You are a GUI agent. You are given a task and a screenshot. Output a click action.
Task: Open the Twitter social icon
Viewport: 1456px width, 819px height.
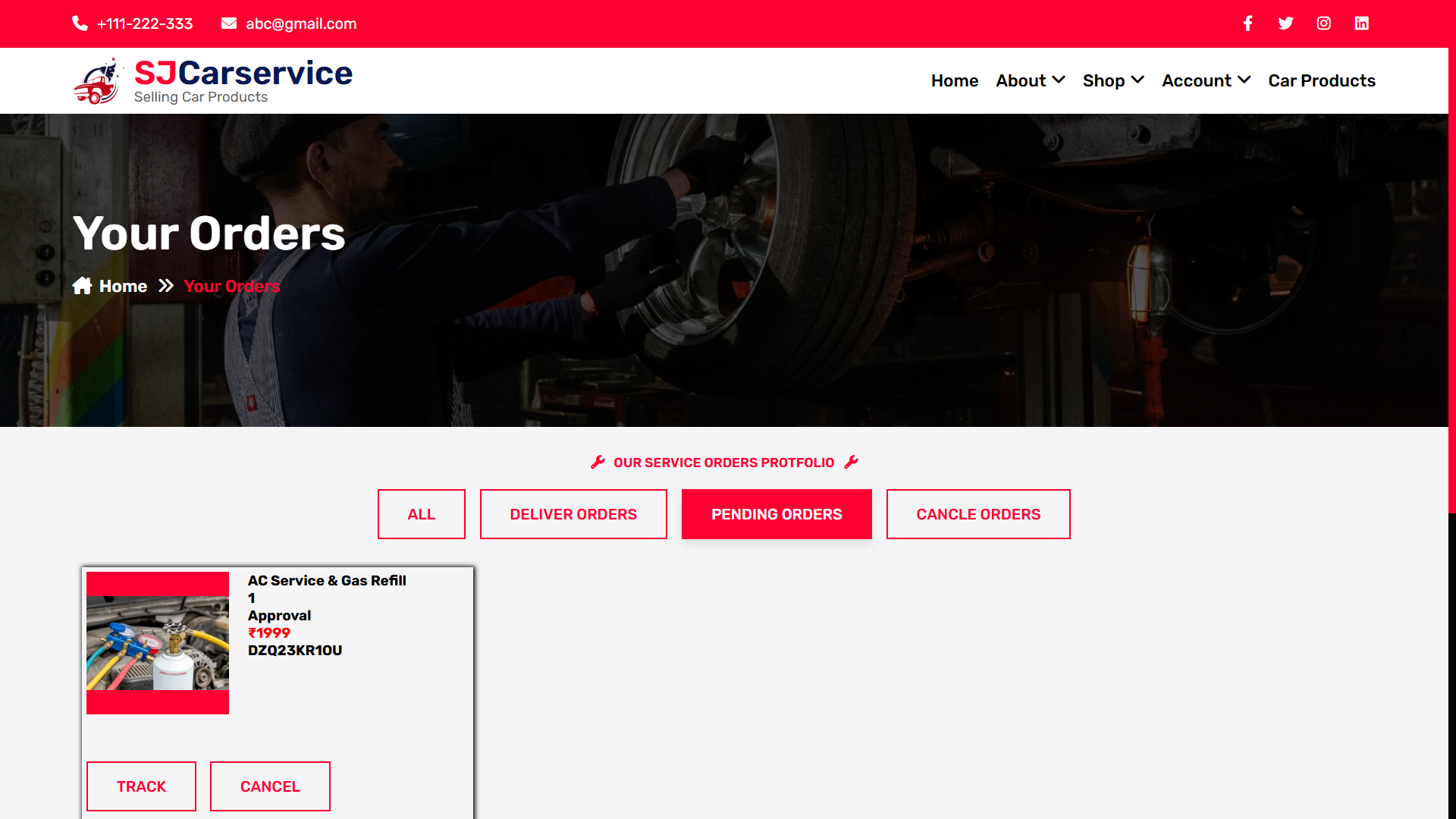1285,24
